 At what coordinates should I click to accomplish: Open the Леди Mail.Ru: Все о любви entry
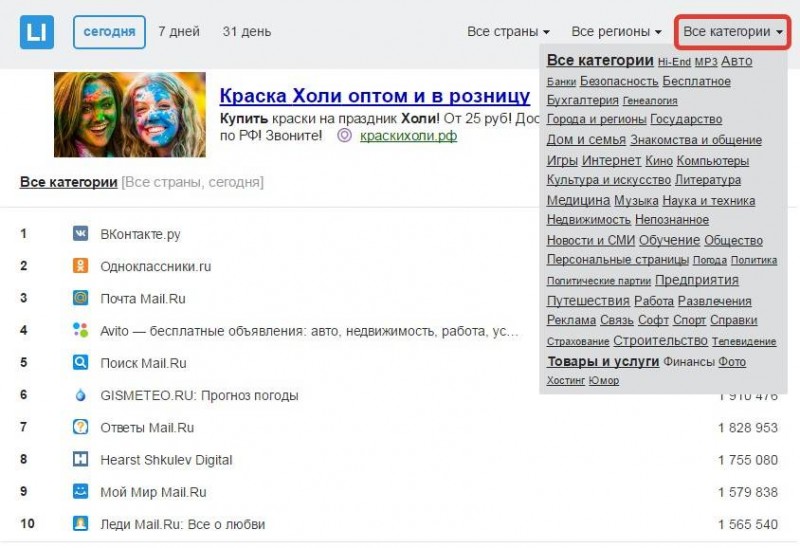183,524
